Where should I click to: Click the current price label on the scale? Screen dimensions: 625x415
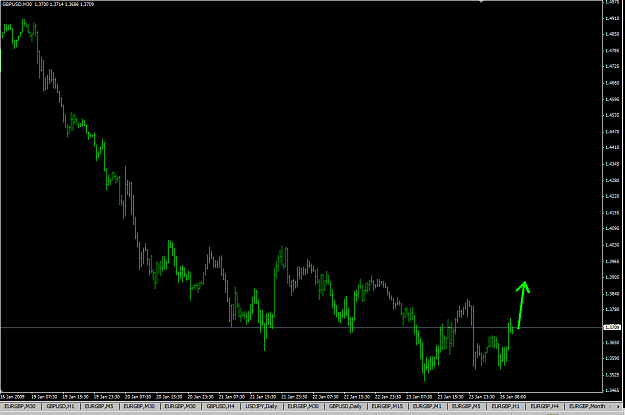tap(612, 327)
